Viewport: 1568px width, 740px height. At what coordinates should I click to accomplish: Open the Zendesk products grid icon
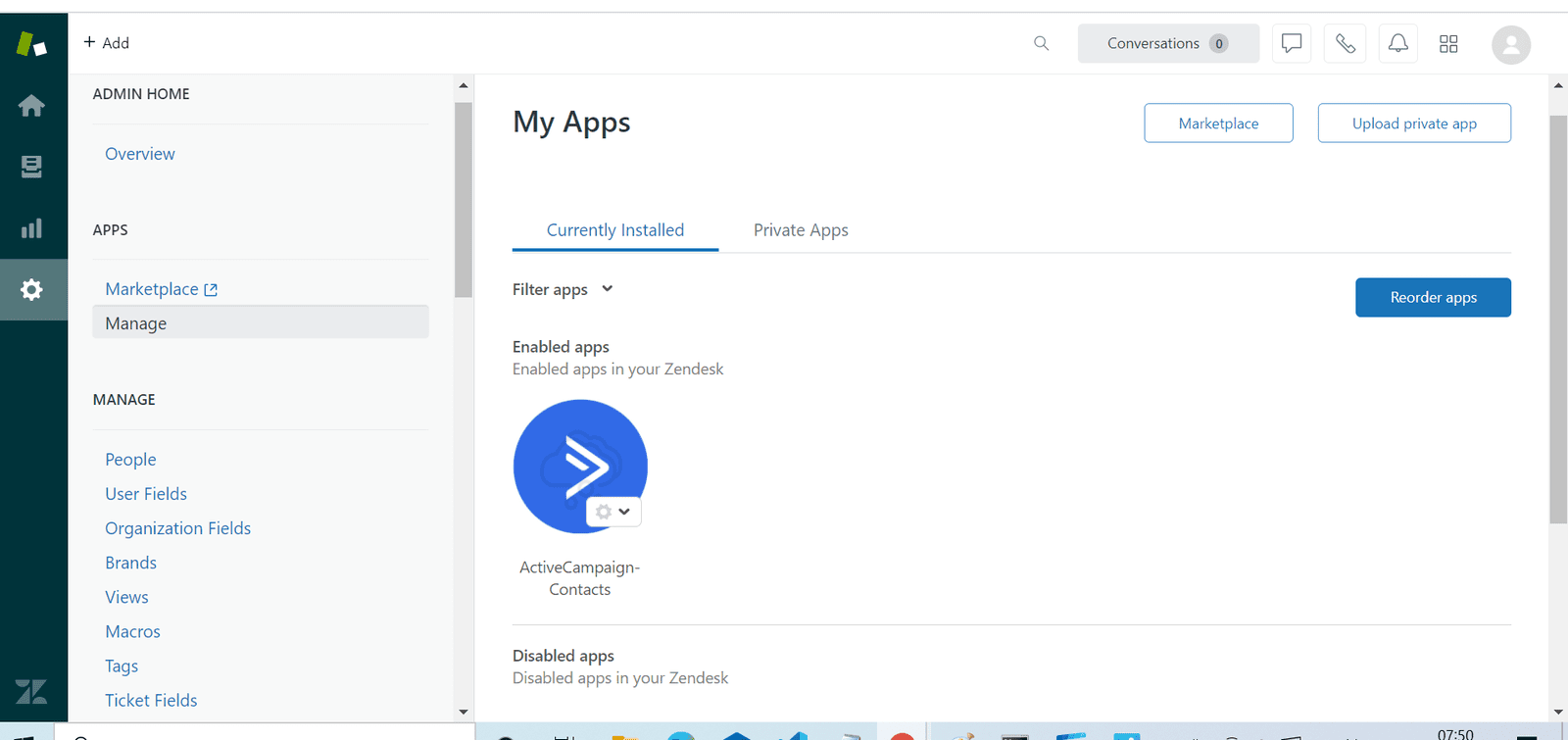tap(1448, 44)
